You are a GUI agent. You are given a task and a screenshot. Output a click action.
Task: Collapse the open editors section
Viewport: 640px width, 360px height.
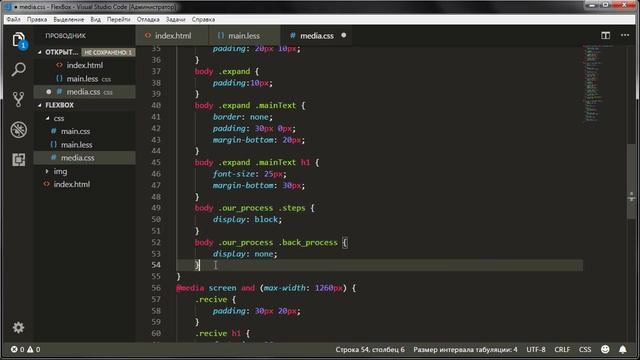[x=40, y=52]
